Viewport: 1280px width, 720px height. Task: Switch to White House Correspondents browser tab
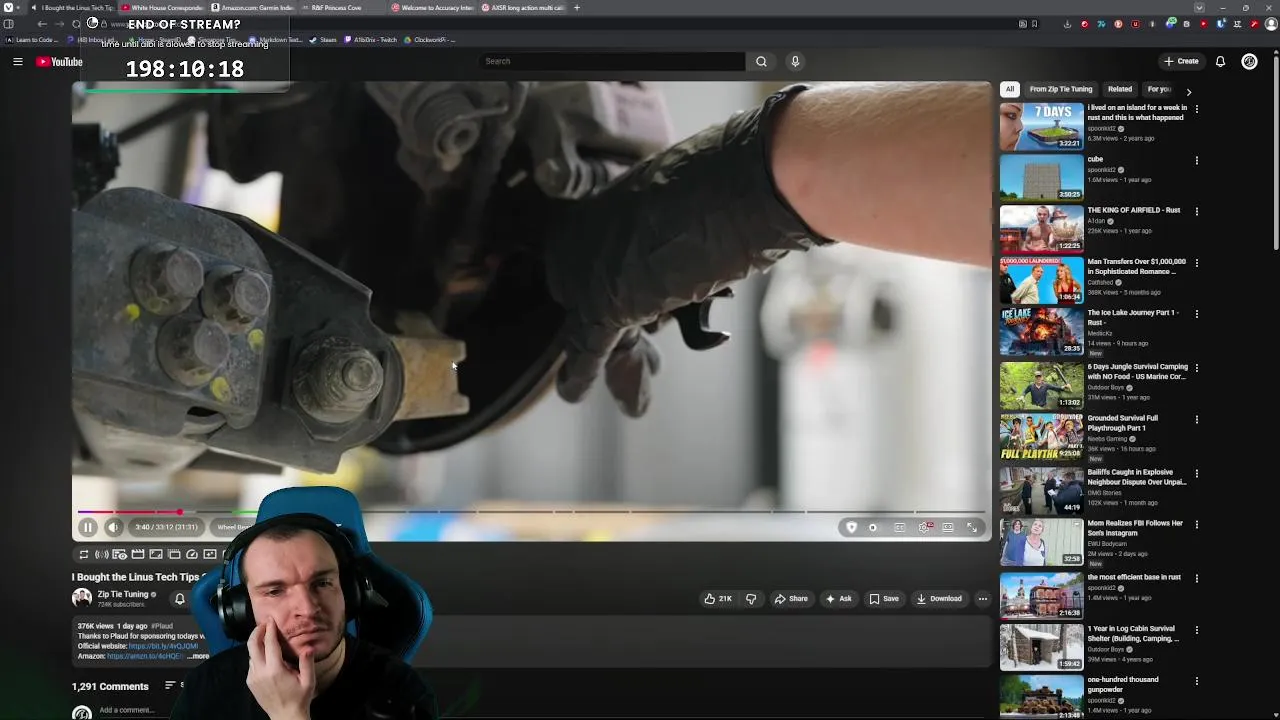pyautogui.click(x=161, y=8)
